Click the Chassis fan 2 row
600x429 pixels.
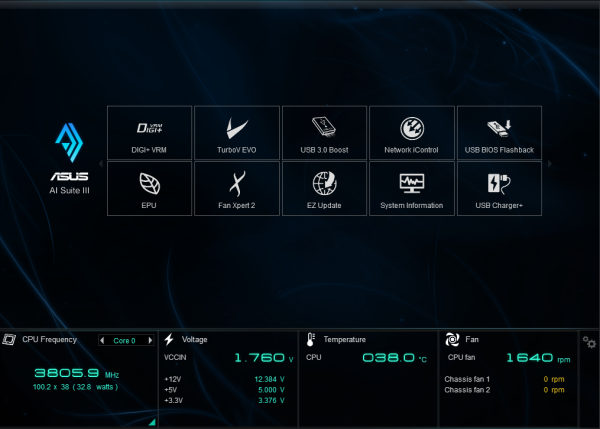(x=504, y=390)
